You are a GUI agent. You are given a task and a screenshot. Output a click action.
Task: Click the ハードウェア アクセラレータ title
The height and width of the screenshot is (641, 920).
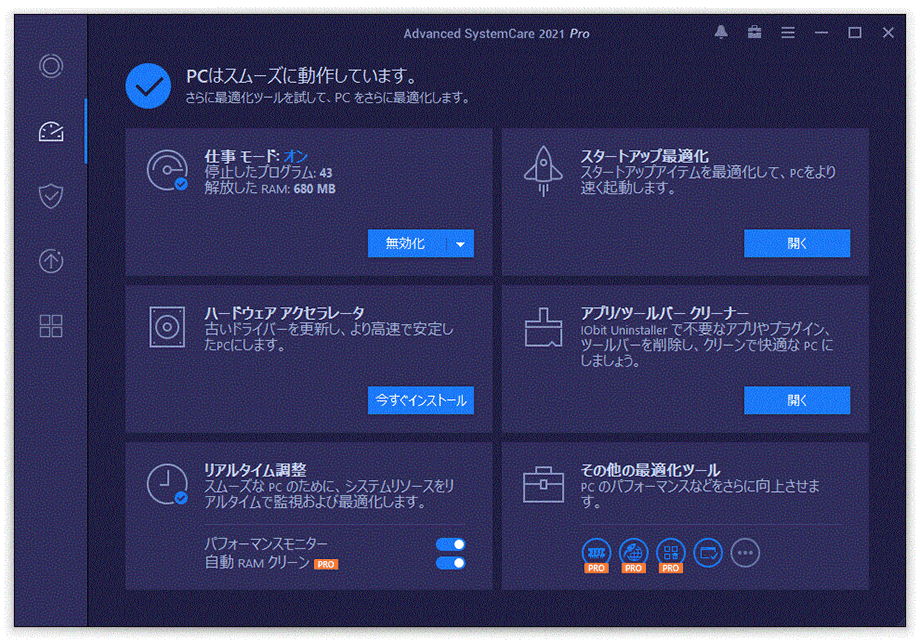pyautogui.click(x=285, y=313)
